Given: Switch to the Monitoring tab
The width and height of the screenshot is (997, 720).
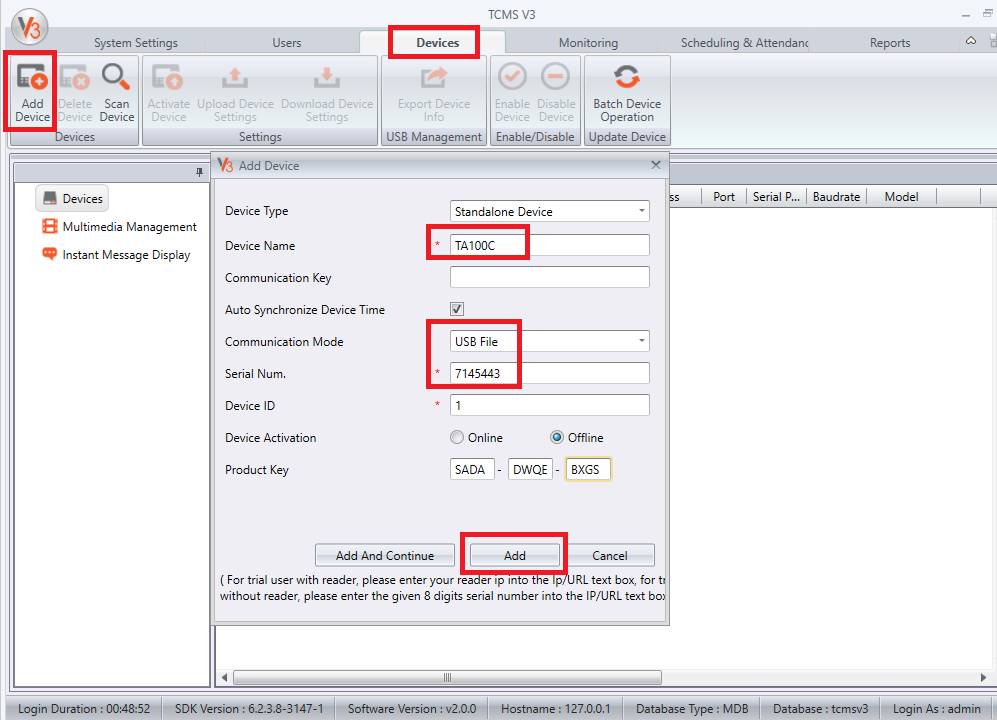Looking at the screenshot, I should coord(588,43).
